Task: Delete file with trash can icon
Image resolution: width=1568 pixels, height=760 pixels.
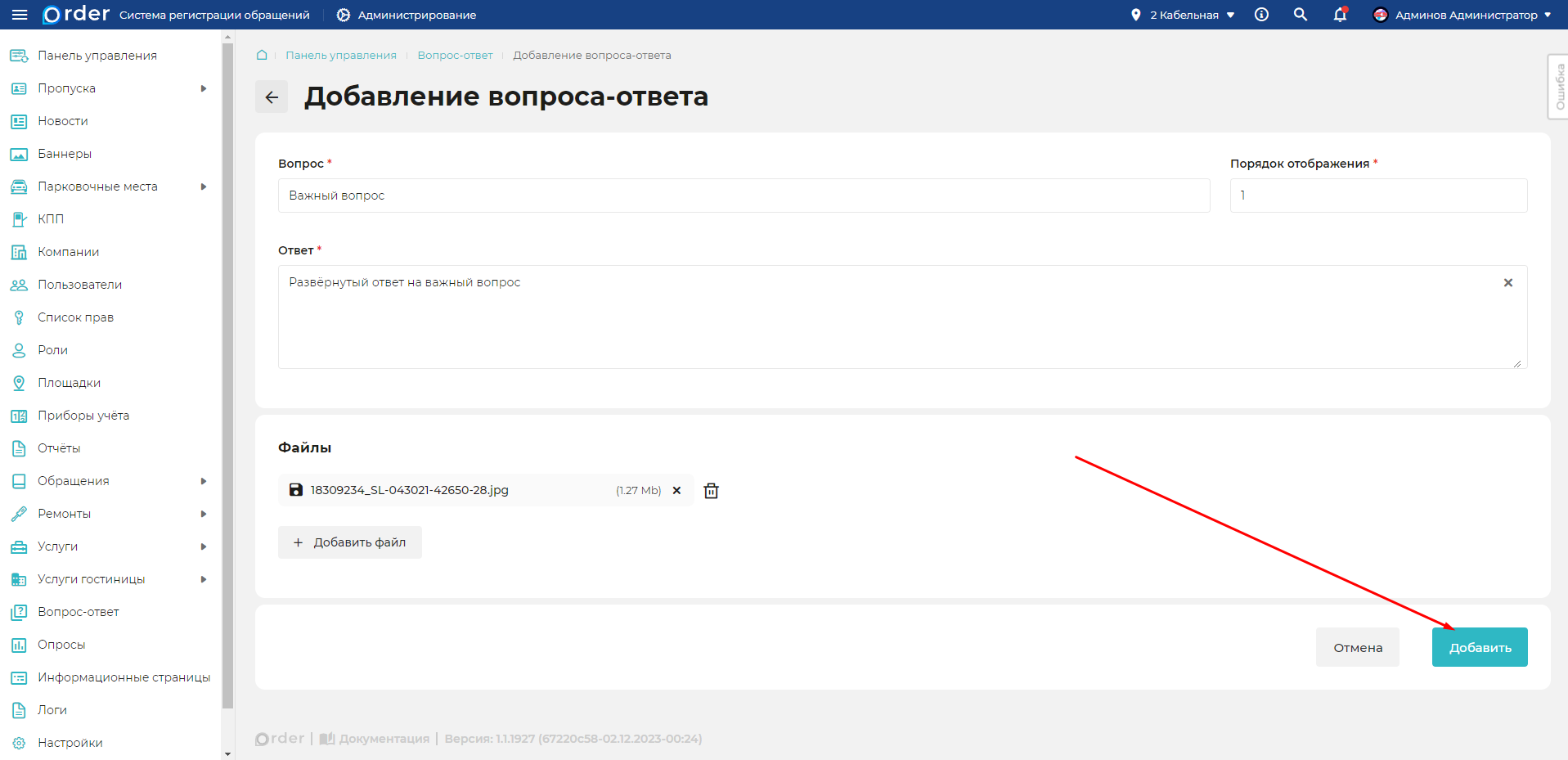Action: 711,491
